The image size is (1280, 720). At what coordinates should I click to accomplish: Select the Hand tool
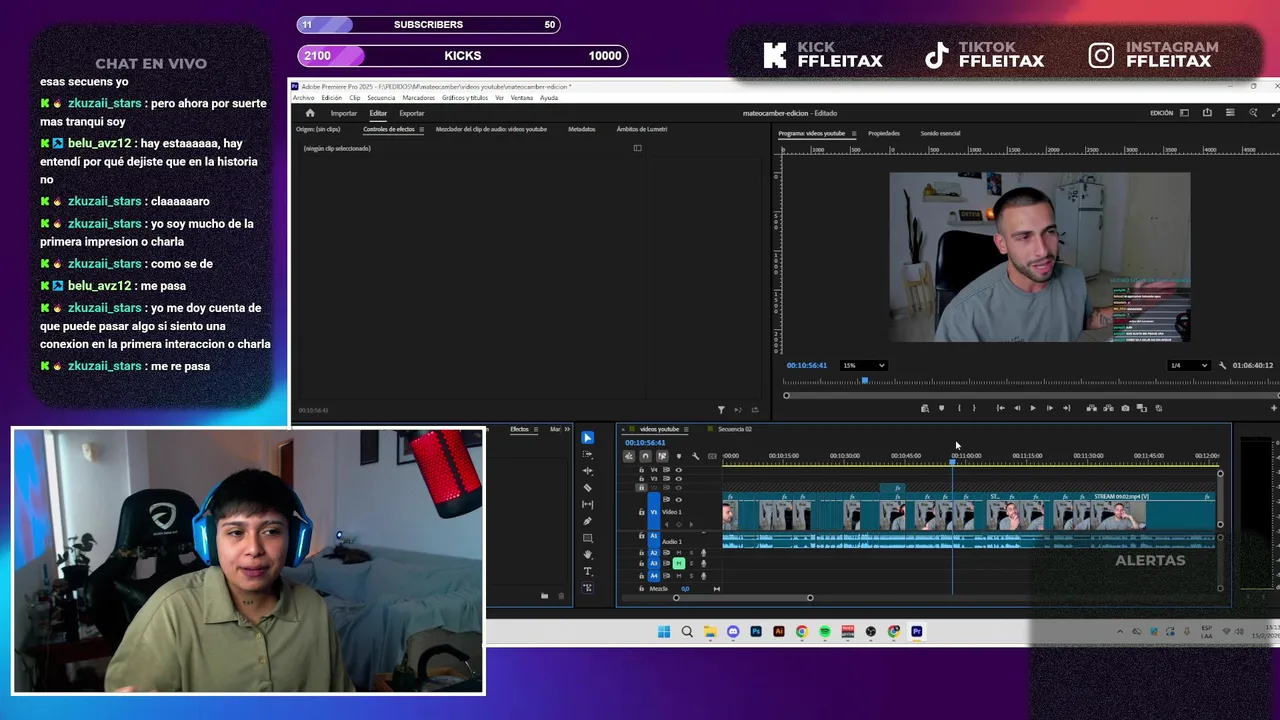[588, 554]
